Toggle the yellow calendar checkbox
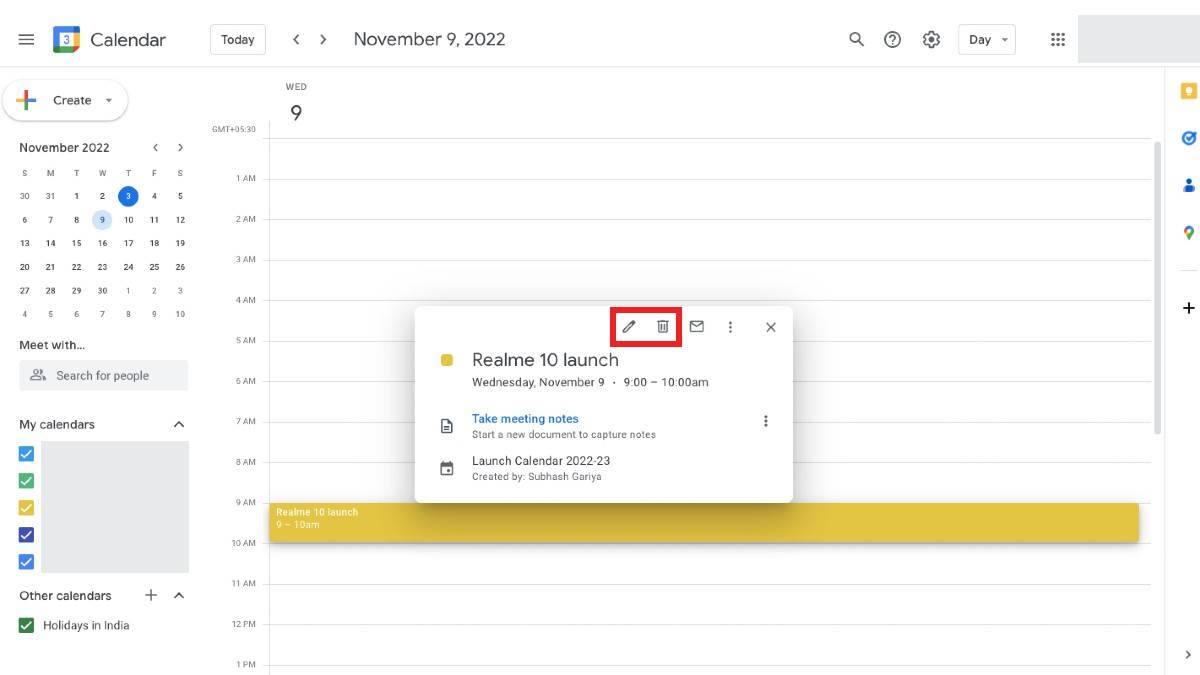Image resolution: width=1200 pixels, height=675 pixels. click(x=27, y=508)
